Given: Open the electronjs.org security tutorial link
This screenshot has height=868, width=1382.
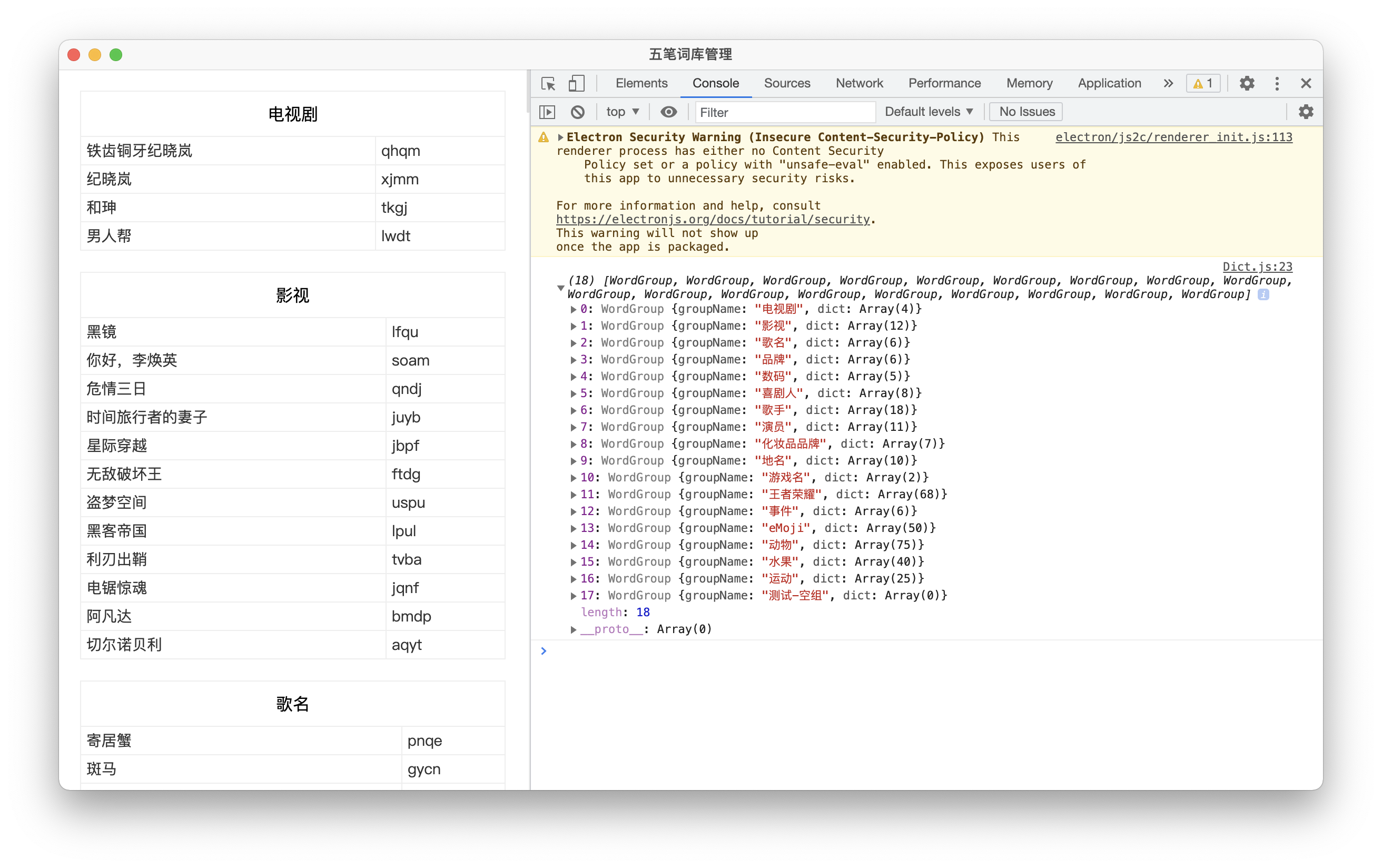Looking at the screenshot, I should pyautogui.click(x=713, y=219).
